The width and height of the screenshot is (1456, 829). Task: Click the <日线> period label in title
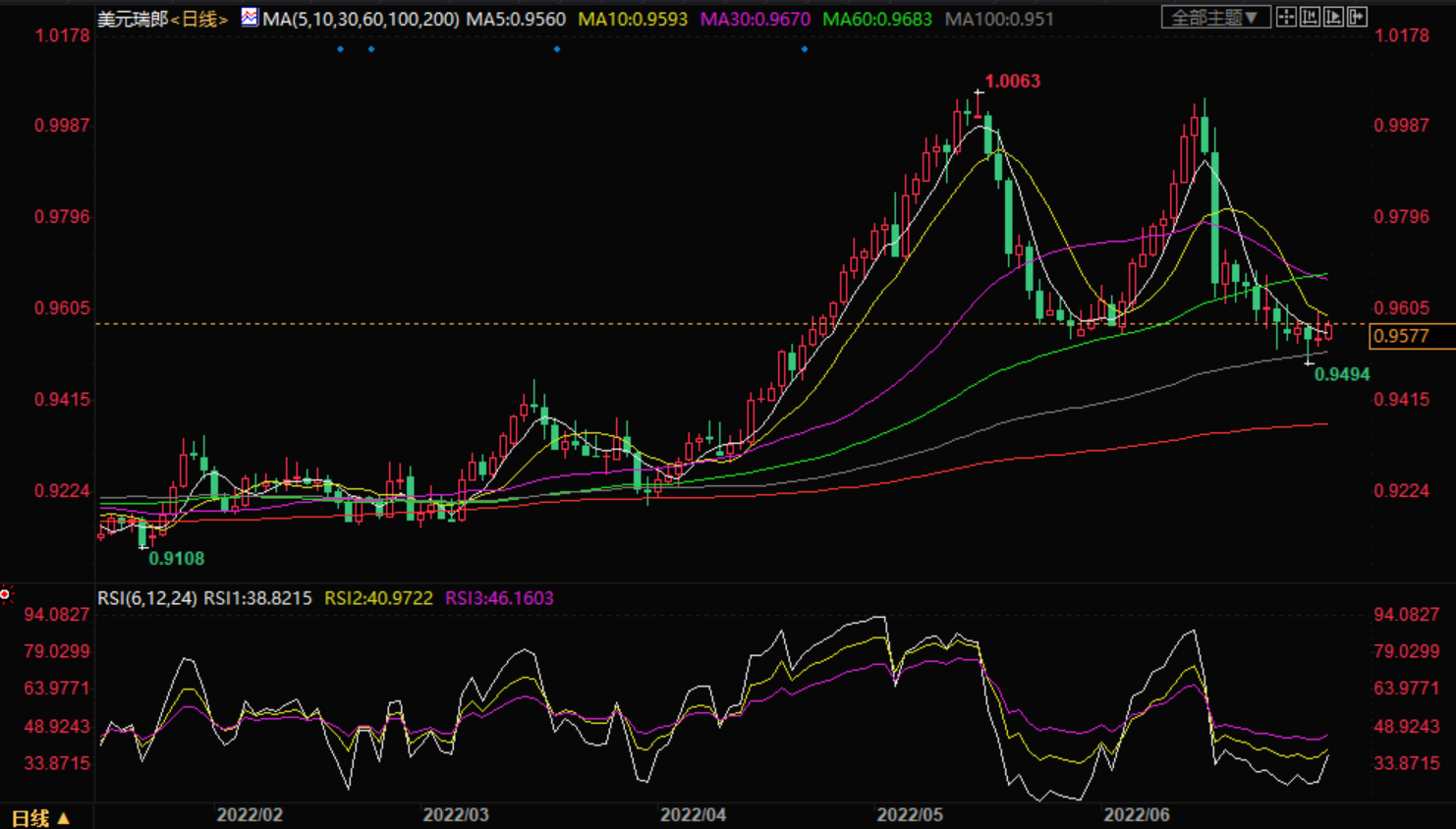click(x=199, y=19)
